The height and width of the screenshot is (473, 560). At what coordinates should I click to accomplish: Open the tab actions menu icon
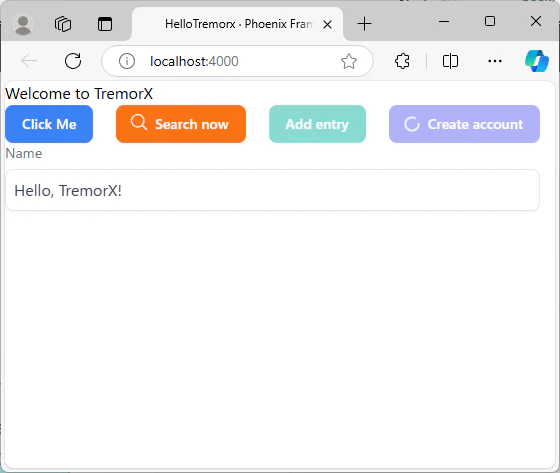[x=105, y=24]
